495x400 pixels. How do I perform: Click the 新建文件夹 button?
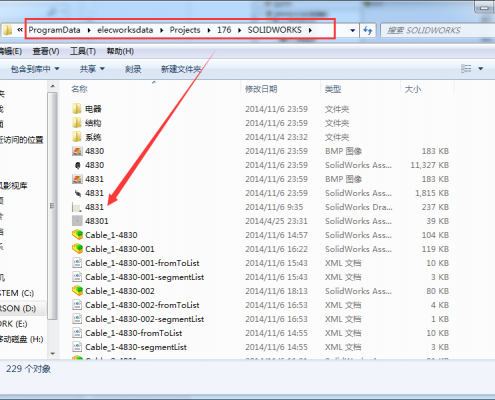coord(181,69)
